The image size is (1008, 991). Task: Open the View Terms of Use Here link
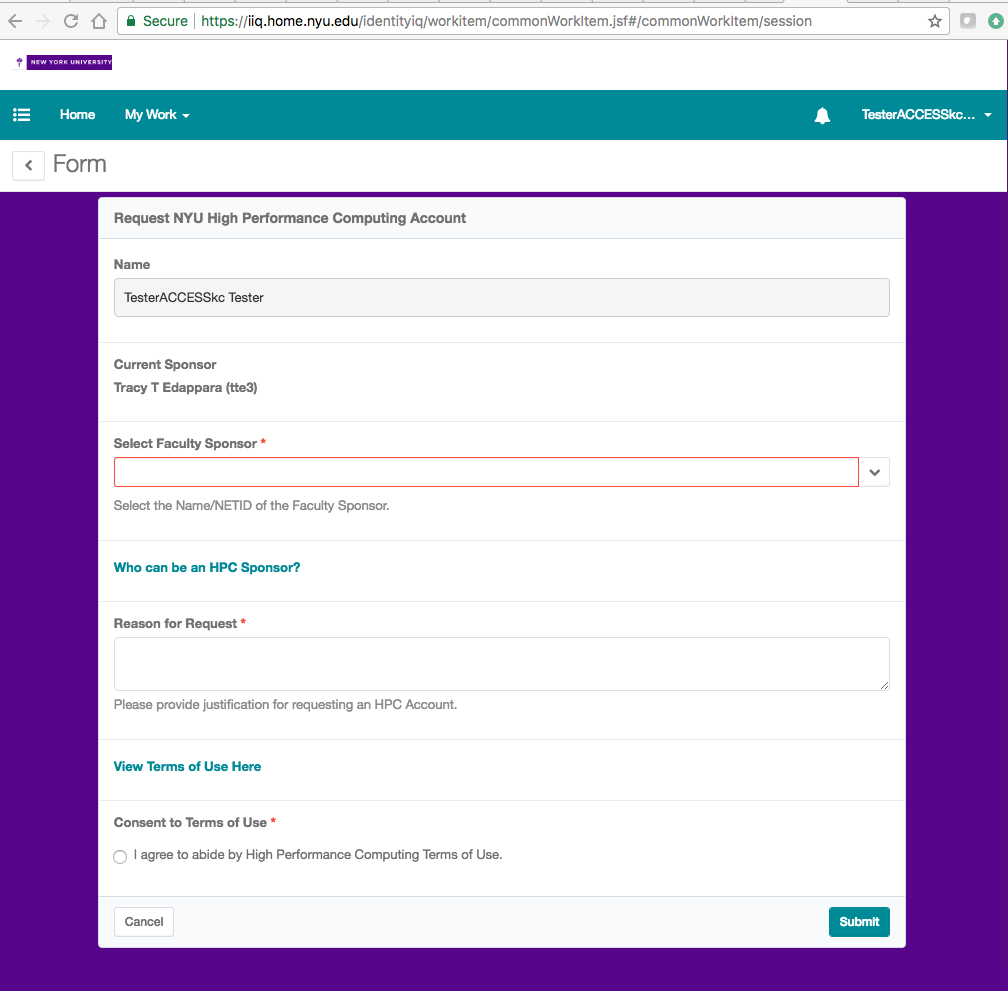(x=187, y=766)
